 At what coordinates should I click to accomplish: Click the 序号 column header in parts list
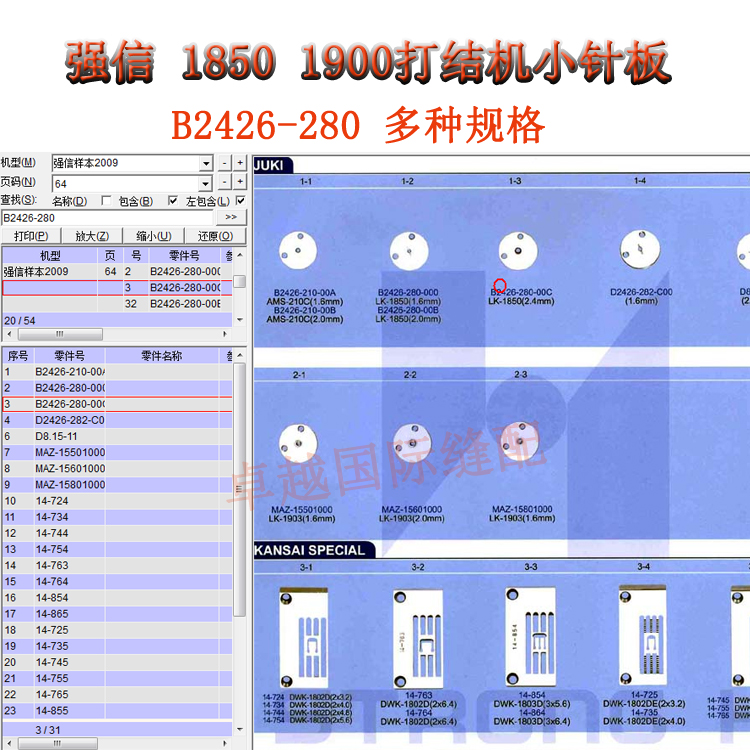click(18, 356)
